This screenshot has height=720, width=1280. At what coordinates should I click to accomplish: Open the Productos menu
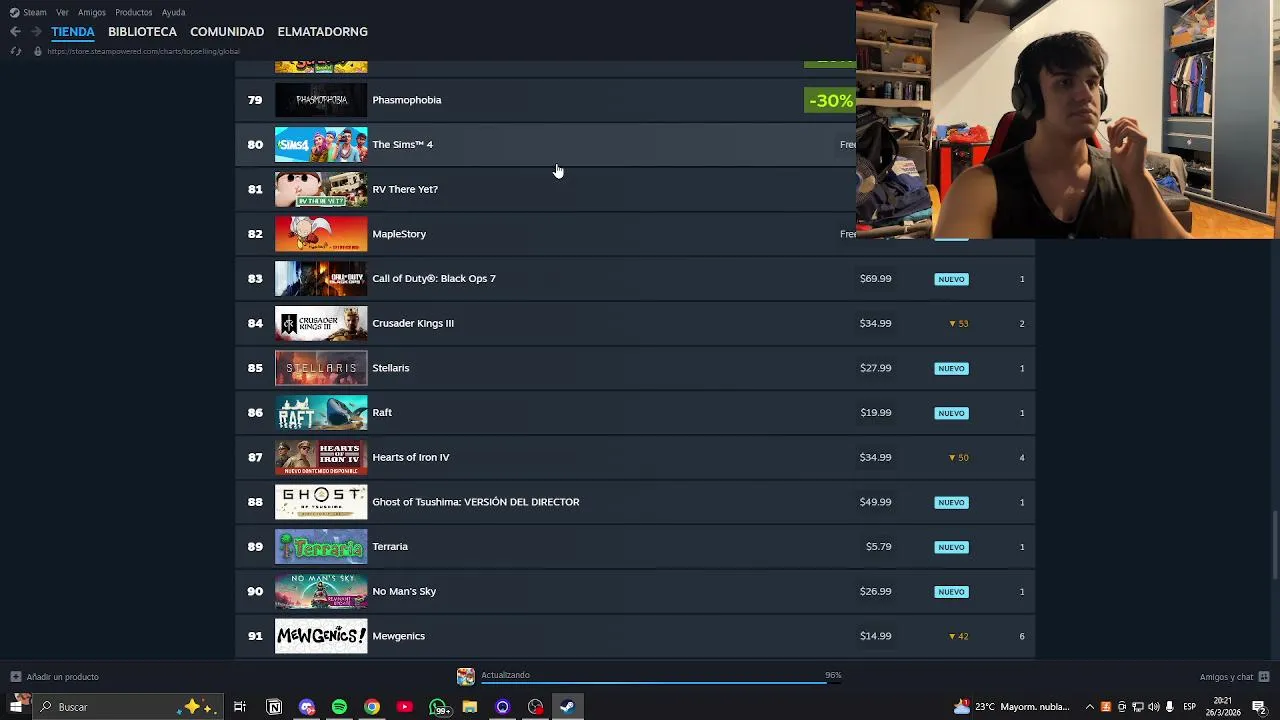134,12
